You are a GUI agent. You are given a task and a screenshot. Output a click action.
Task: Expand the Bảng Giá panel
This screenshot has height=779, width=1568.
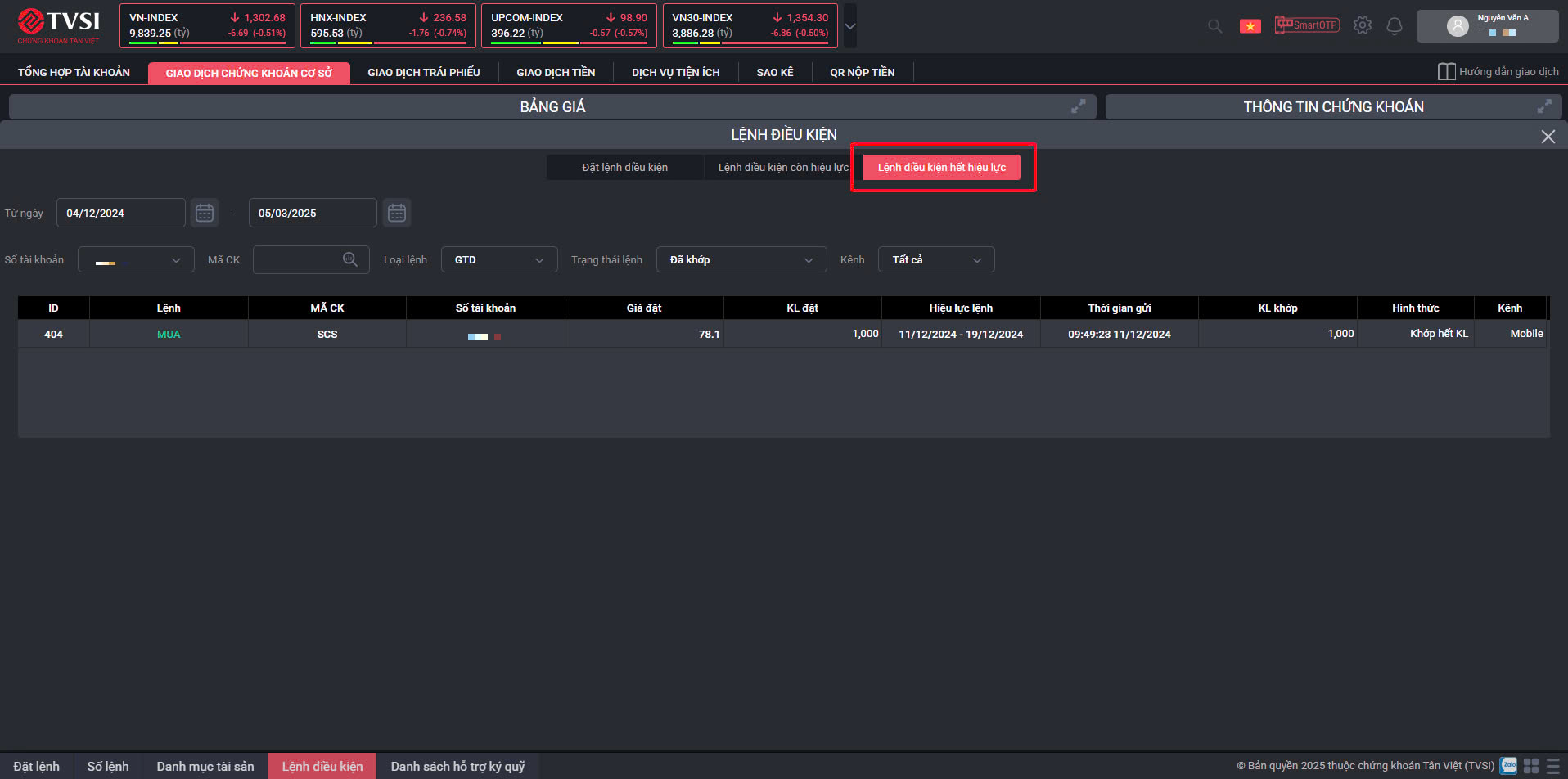pyautogui.click(x=1079, y=106)
